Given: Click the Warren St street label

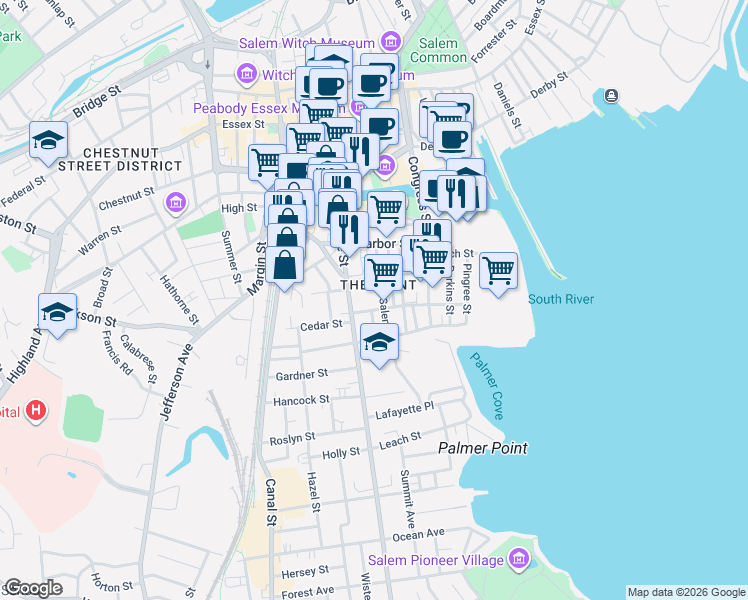Looking at the screenshot, I should coord(100,239).
